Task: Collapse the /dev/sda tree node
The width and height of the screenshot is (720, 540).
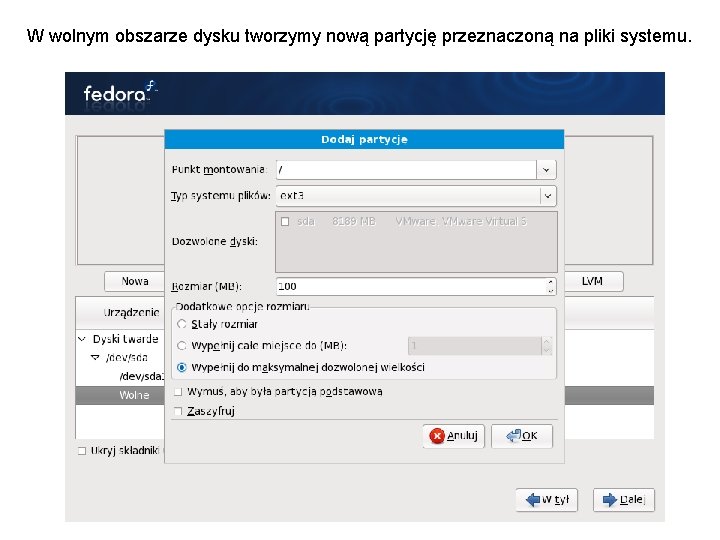Action: point(95,358)
